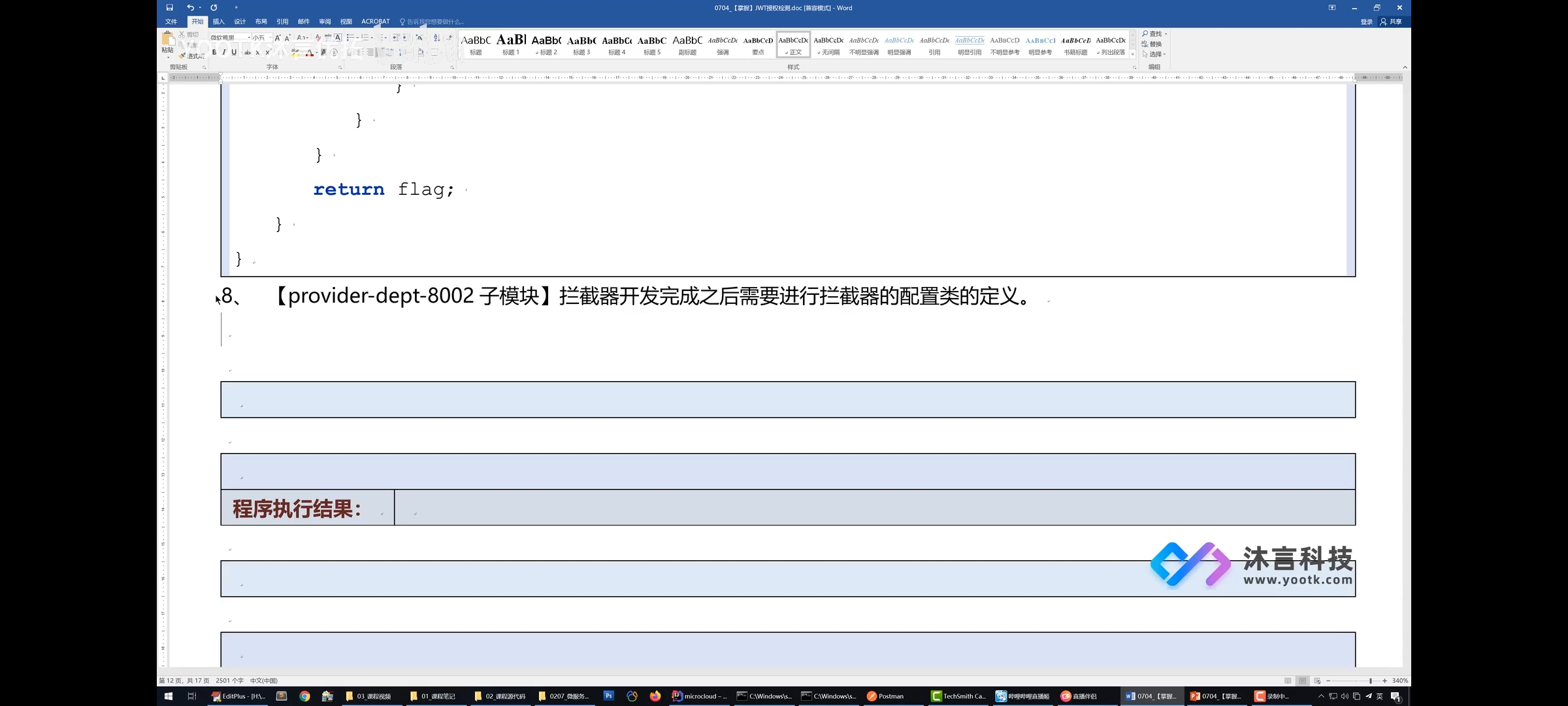Screen dimensions: 1568x706
Task: Click the Decrease Indent icon
Action: coord(395,37)
